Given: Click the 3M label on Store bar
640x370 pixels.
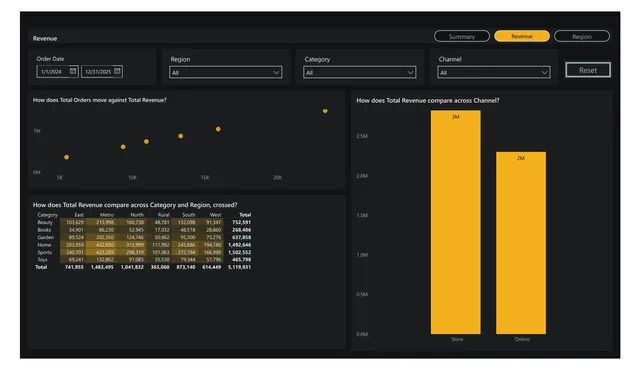Looking at the screenshot, I should [456, 117].
